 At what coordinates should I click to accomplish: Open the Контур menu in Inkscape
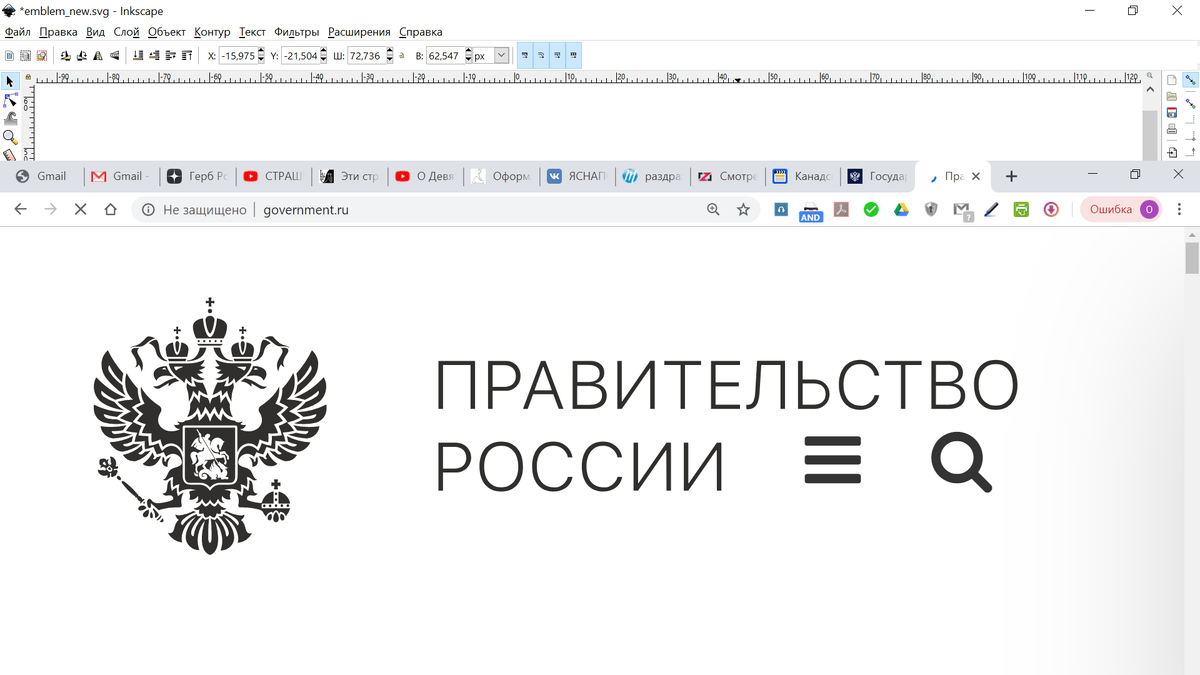pyautogui.click(x=212, y=32)
